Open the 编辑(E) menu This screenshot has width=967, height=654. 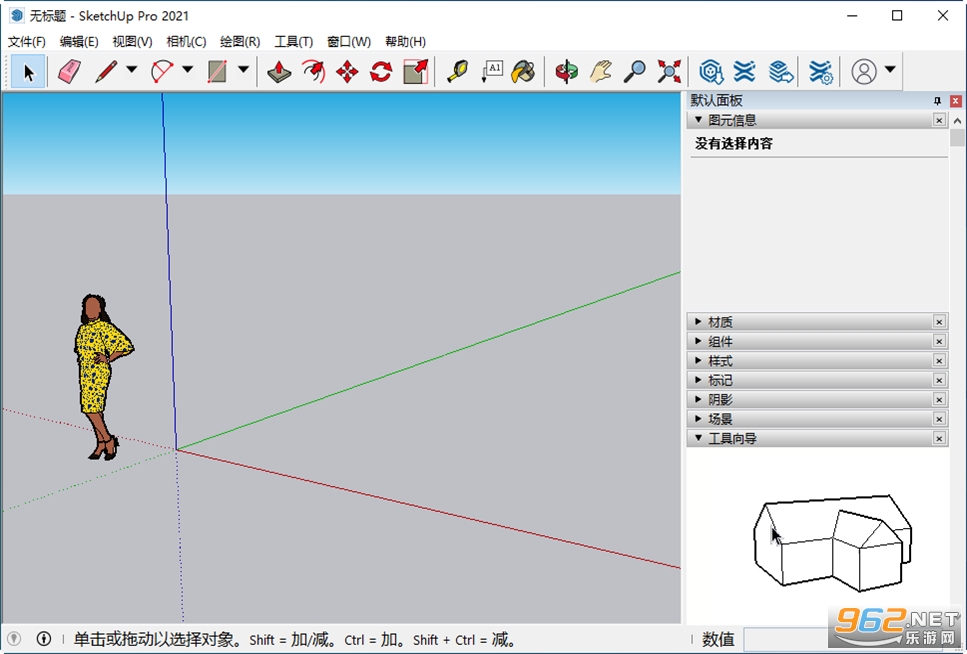(x=79, y=41)
